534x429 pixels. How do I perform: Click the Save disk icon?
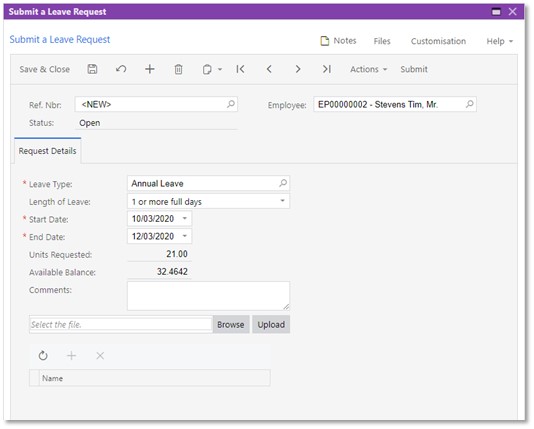coord(92,69)
